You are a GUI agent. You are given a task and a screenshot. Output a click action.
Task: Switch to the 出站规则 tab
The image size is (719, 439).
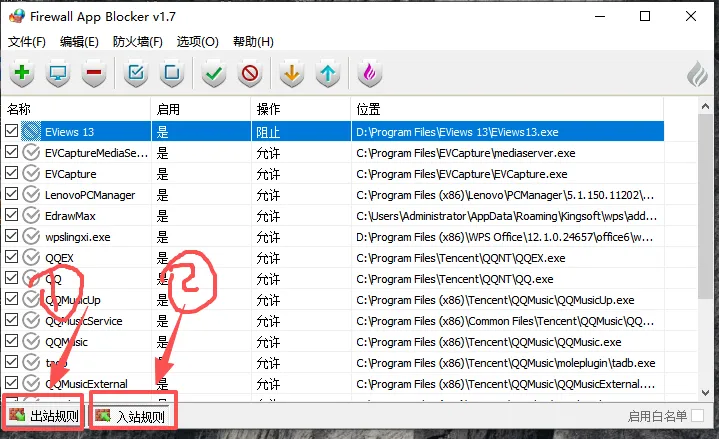(44, 416)
